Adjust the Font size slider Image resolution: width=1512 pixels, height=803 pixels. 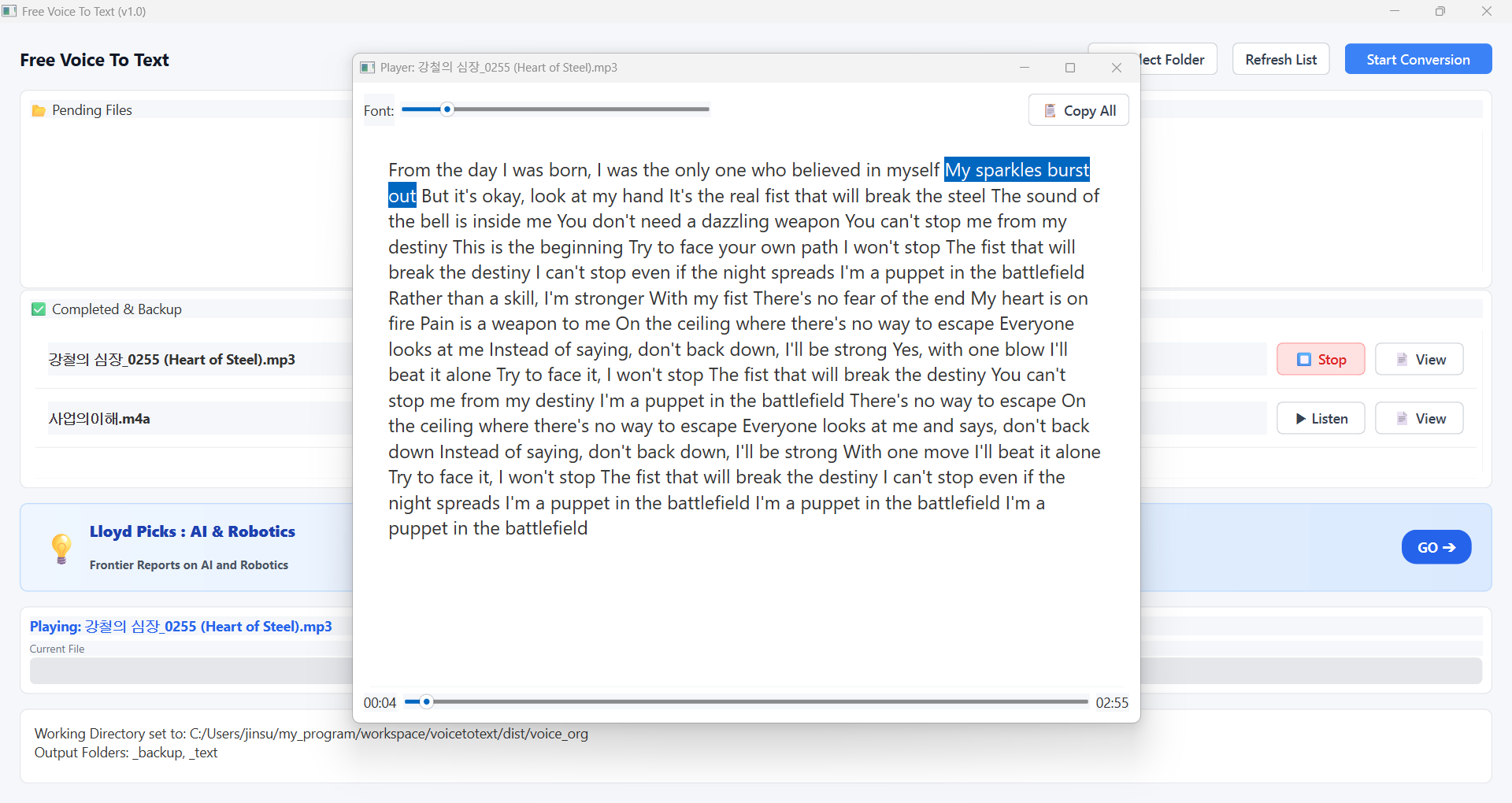pos(447,109)
